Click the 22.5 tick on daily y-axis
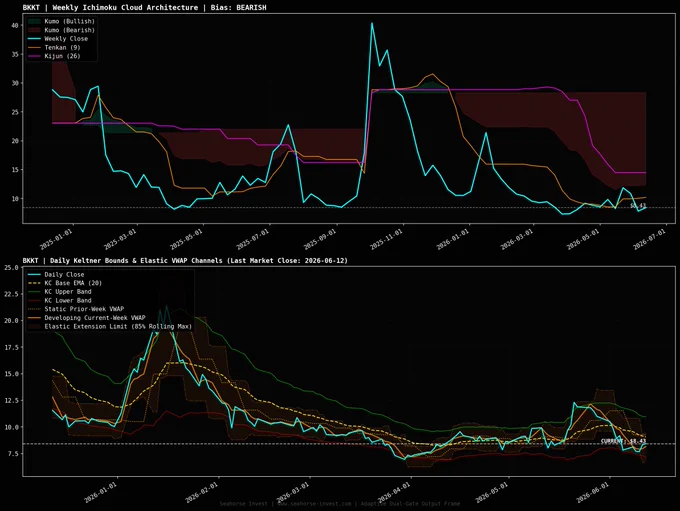The image size is (680, 511). 11,294
